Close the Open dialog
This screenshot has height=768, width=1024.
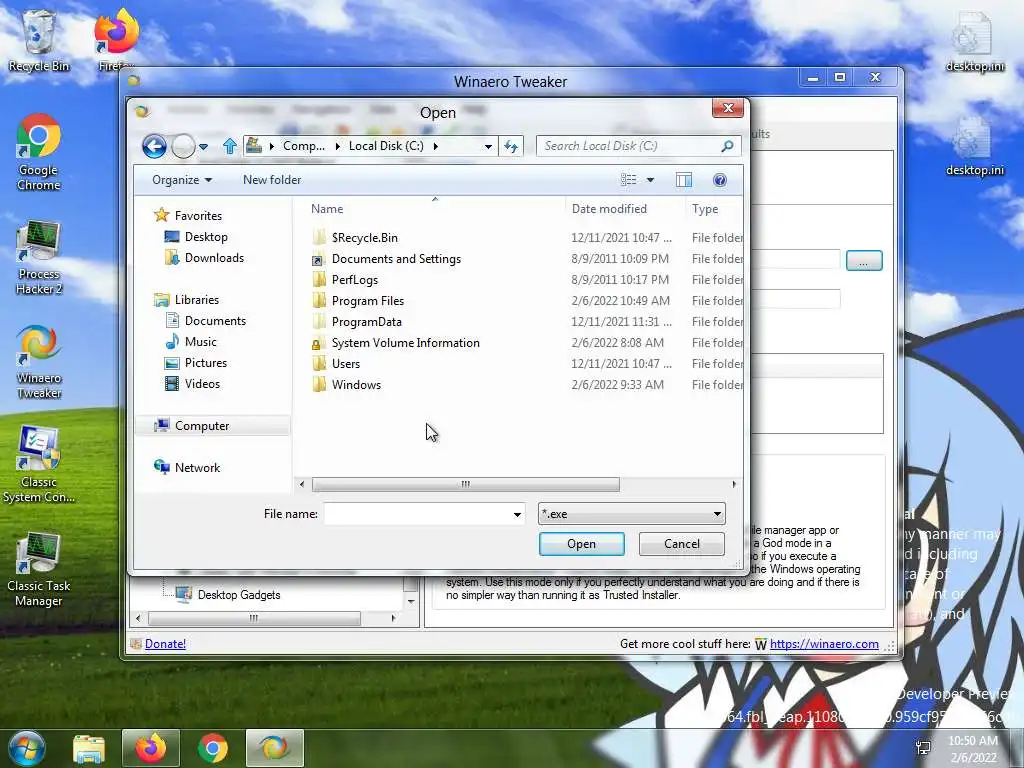tap(728, 108)
